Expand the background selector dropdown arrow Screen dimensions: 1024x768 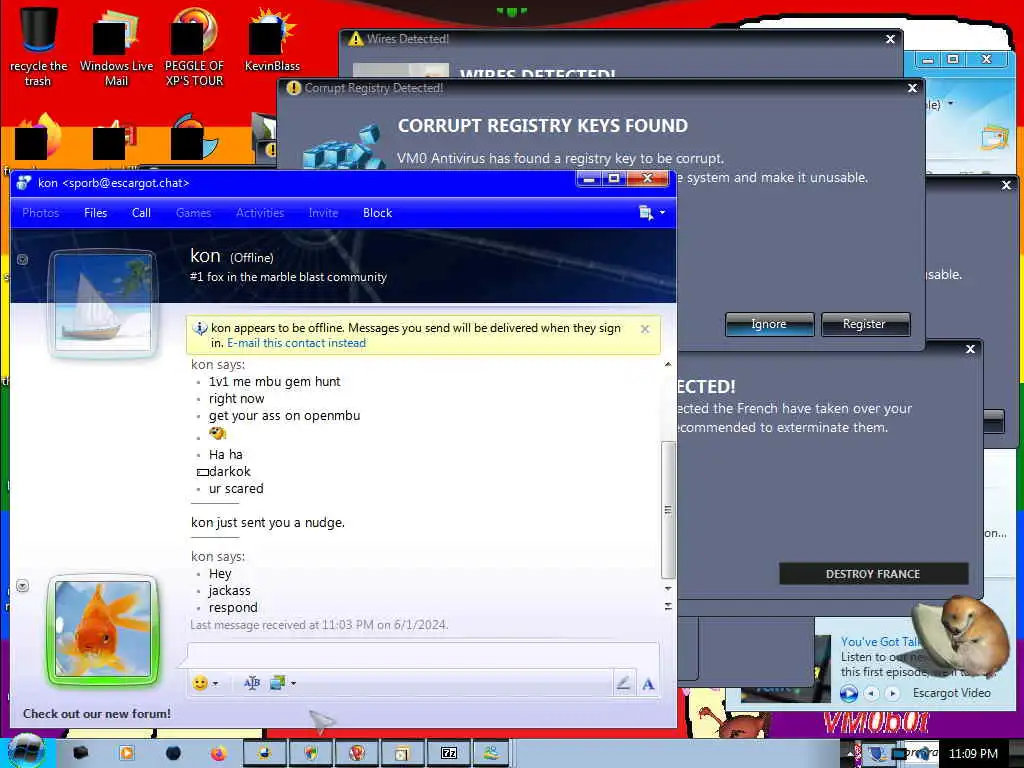point(294,684)
